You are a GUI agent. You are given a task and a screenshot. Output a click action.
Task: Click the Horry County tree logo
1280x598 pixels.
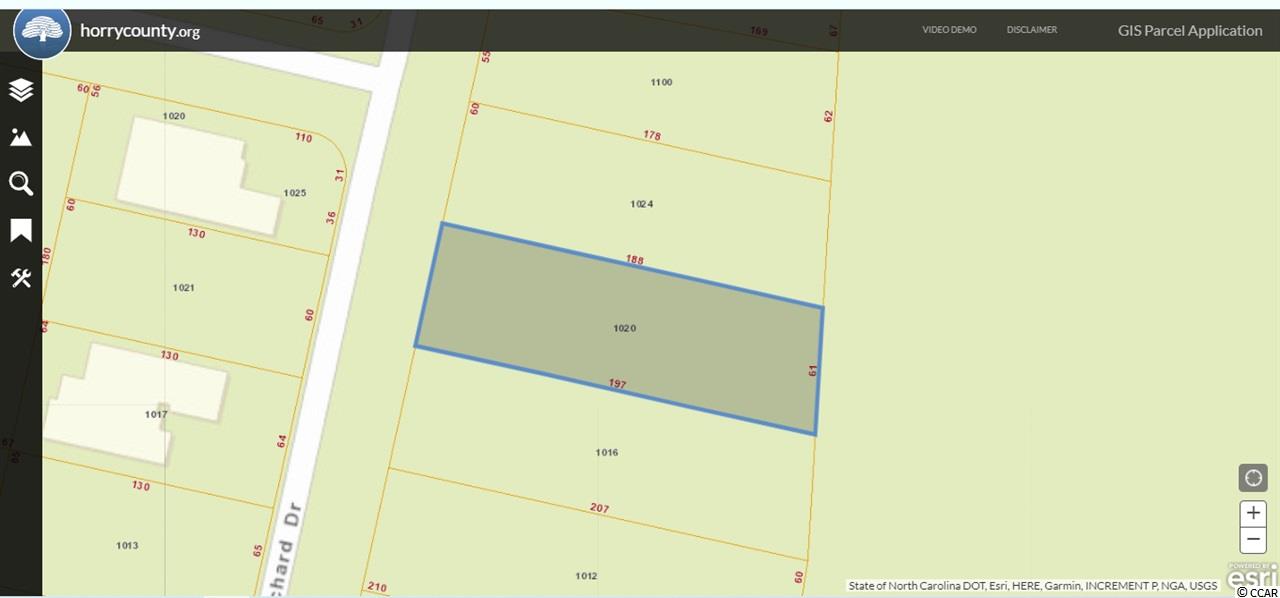[x=42, y=30]
